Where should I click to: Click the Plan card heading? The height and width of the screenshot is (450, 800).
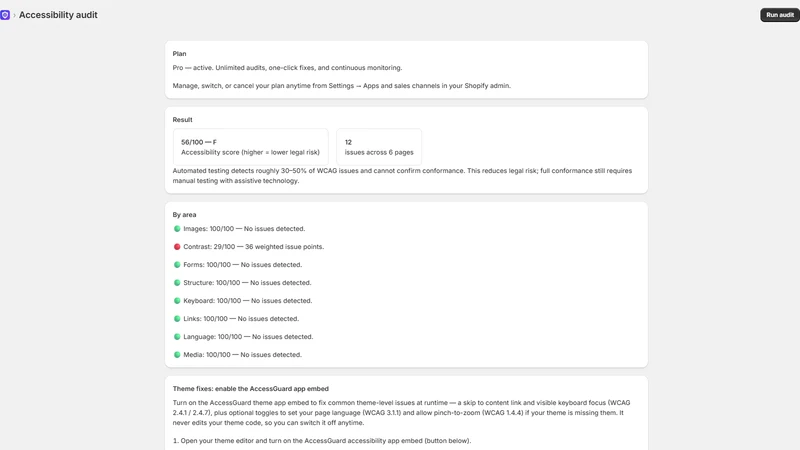pyautogui.click(x=179, y=54)
